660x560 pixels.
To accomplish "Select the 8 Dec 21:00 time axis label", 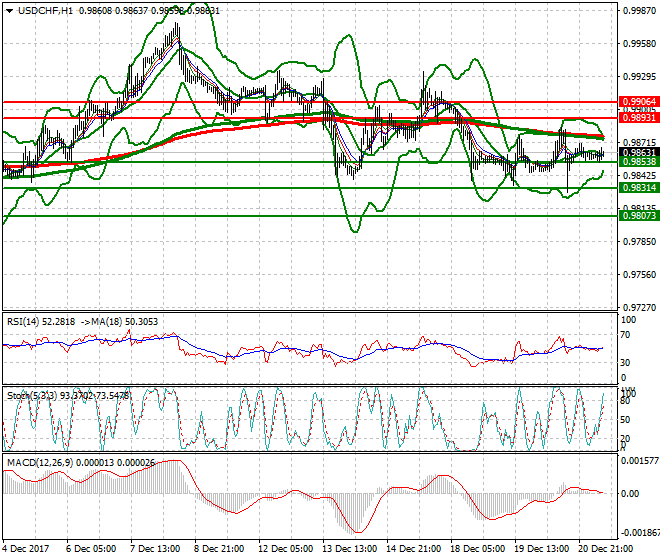I will [219, 549].
